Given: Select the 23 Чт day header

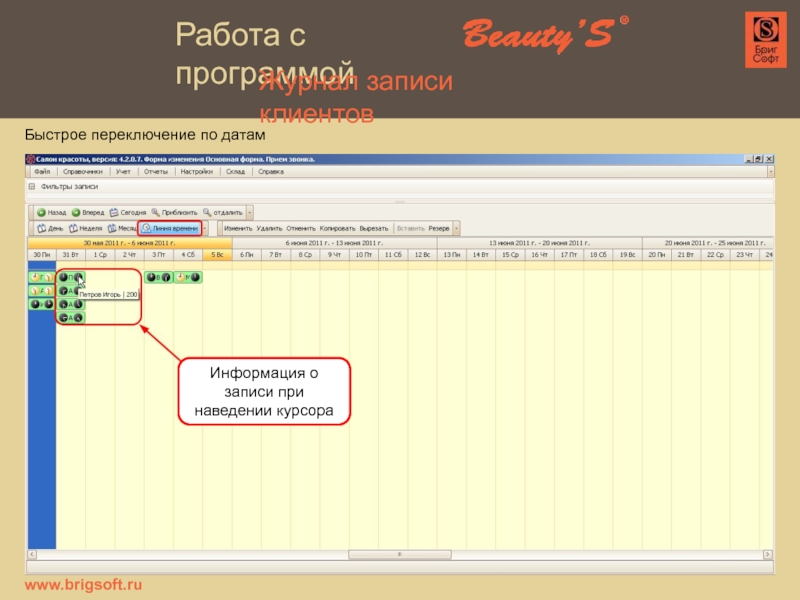Looking at the screenshot, I should pos(744,254).
